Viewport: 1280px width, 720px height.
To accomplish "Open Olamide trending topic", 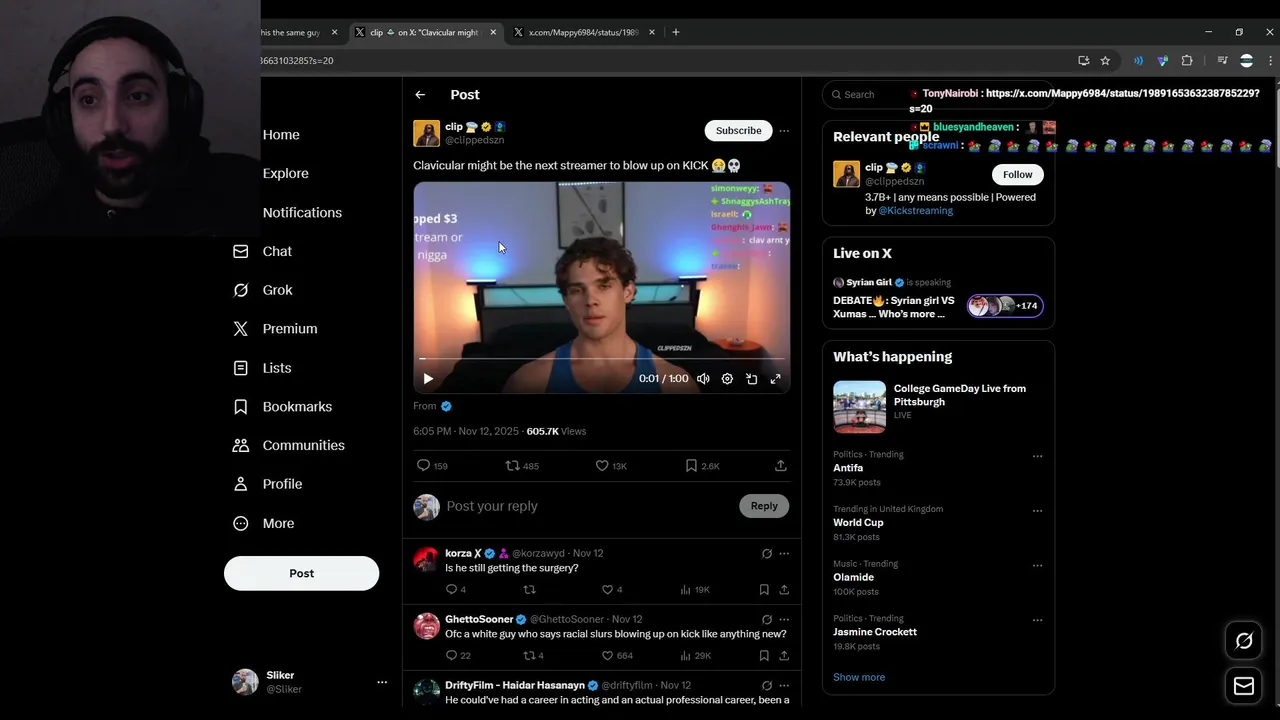I will point(853,577).
